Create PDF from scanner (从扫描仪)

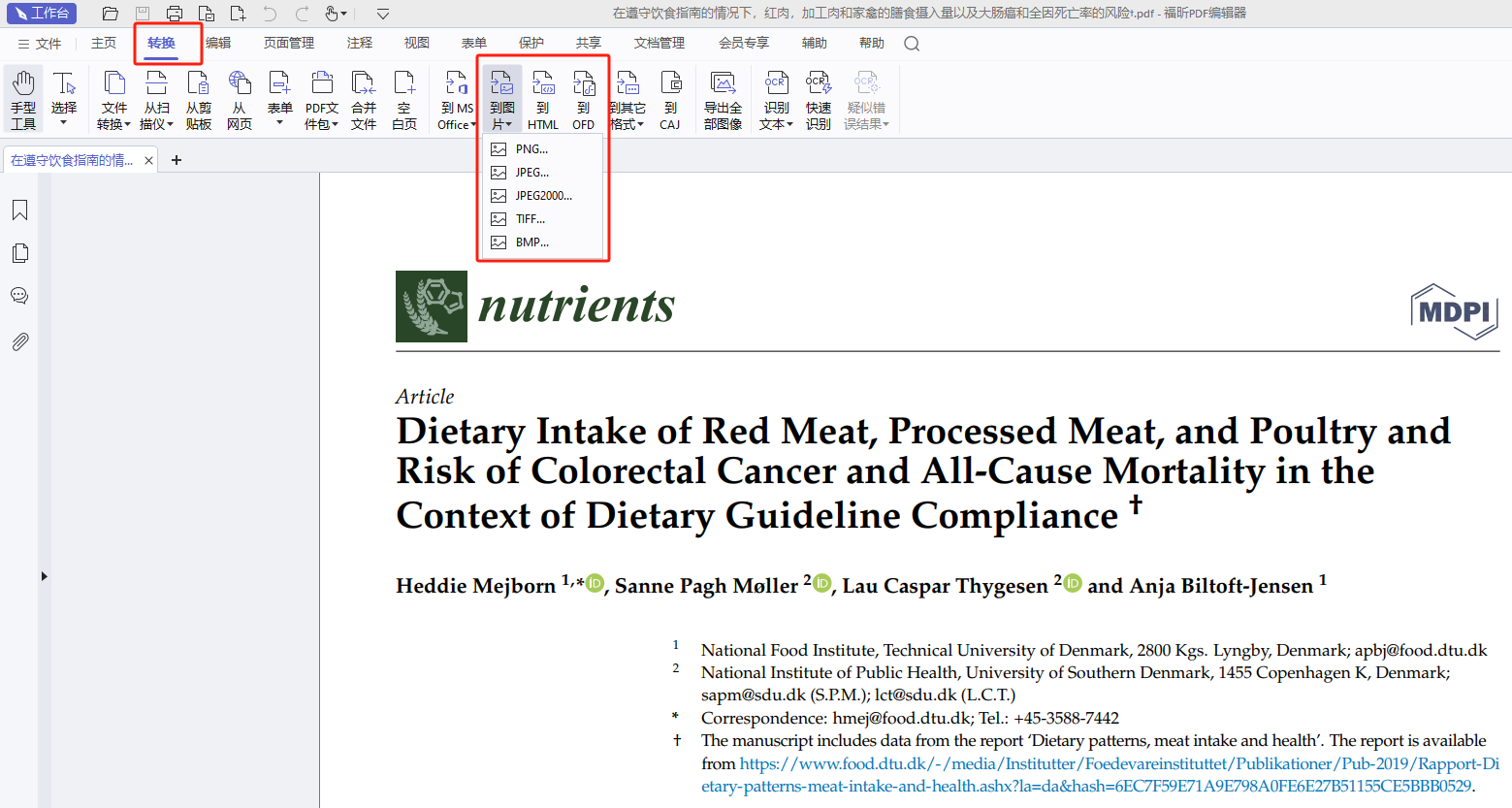[156, 99]
